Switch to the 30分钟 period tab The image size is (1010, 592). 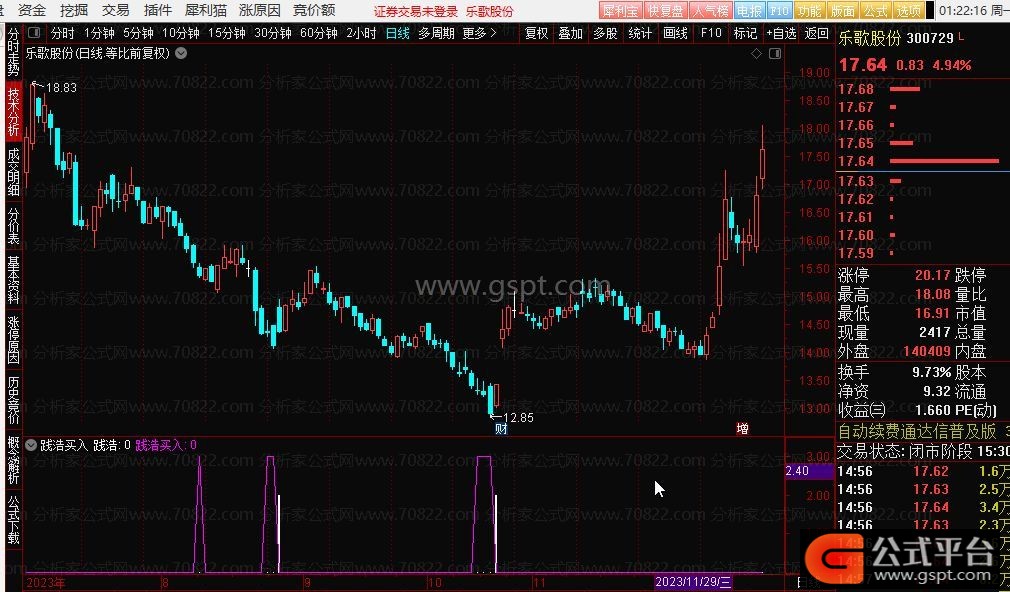[273, 33]
